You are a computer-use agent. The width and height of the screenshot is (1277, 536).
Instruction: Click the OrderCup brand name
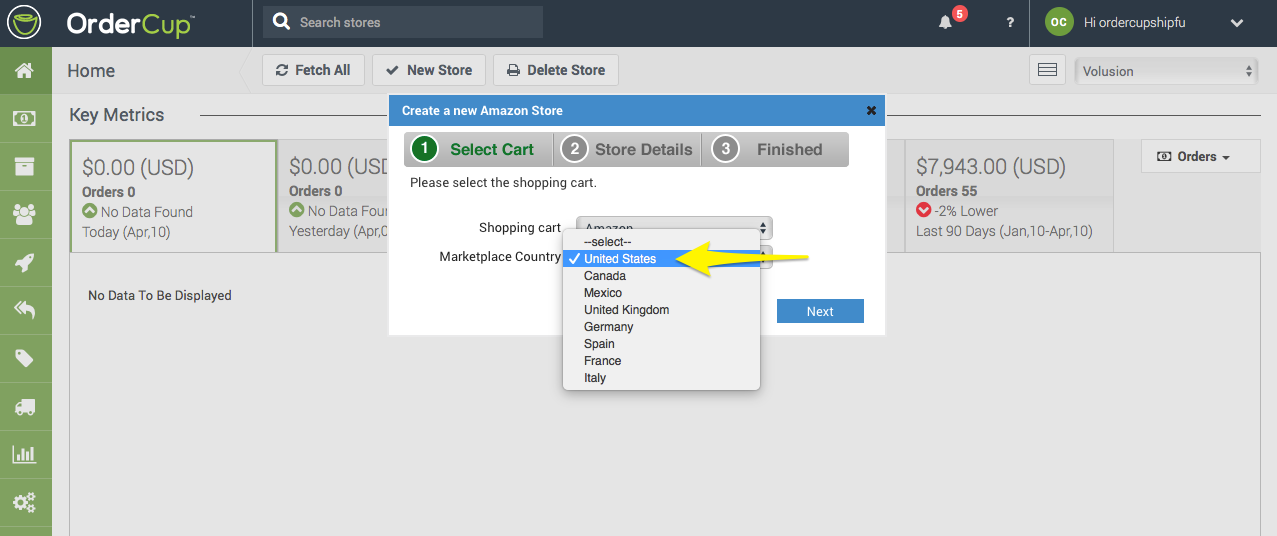tap(130, 23)
